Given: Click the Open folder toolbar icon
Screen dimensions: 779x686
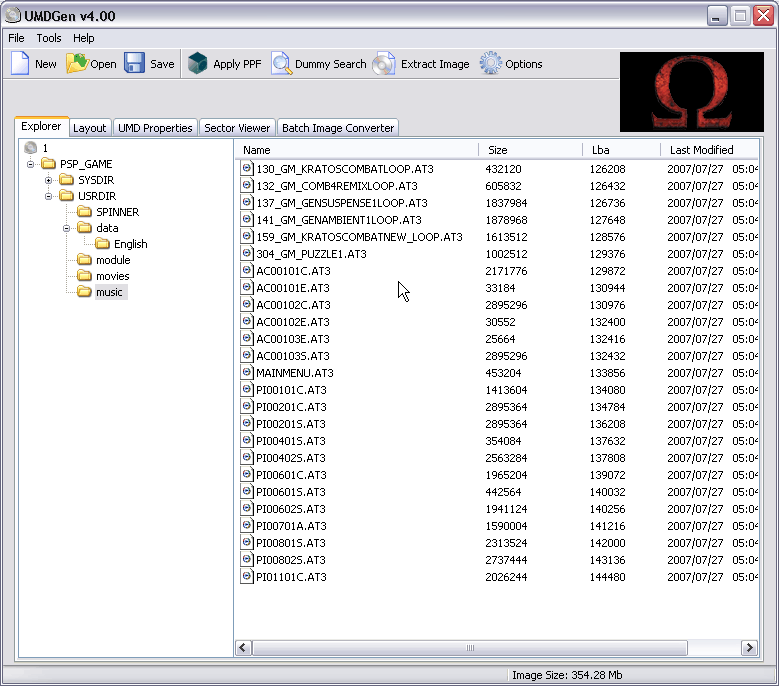Looking at the screenshot, I should pos(77,64).
